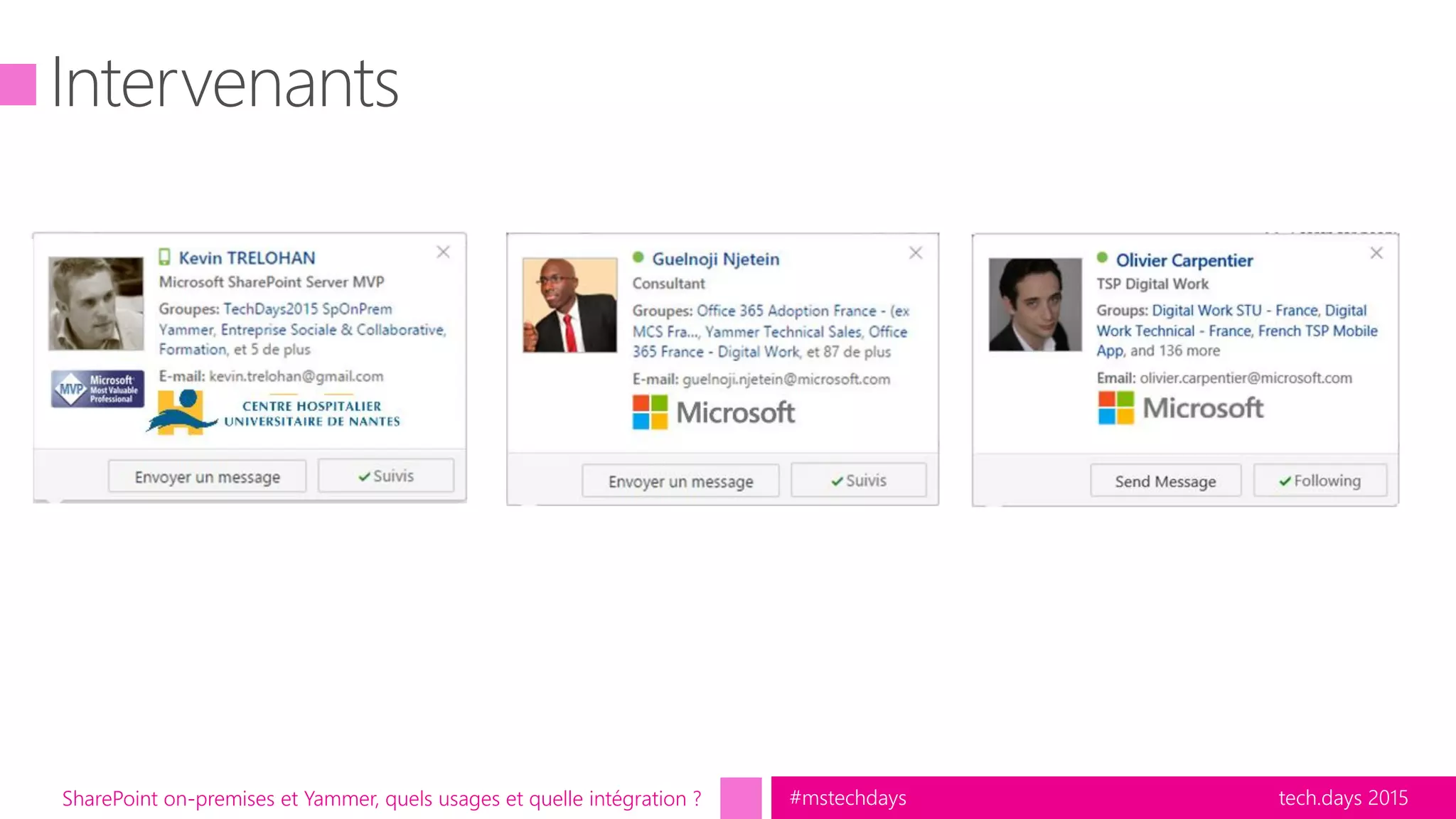Toggle Suivis on Guelnoji Njetein's card
1456x819 pixels.
point(858,481)
